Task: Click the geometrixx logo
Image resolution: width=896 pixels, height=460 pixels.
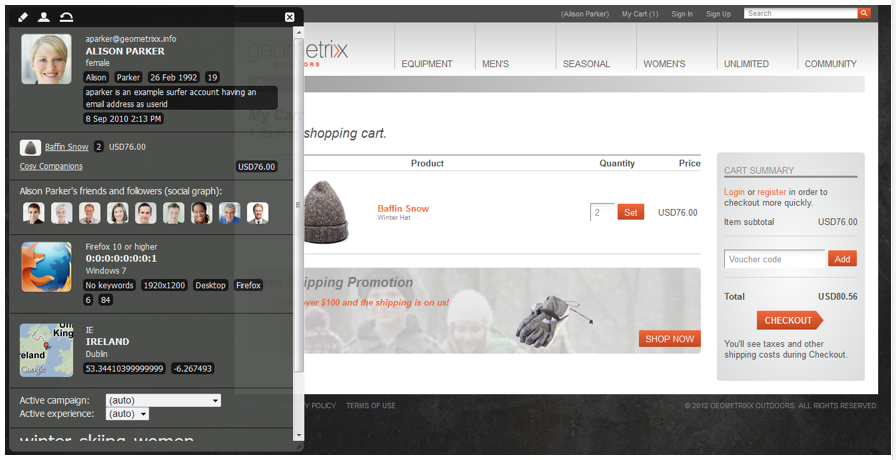Action: tap(297, 53)
